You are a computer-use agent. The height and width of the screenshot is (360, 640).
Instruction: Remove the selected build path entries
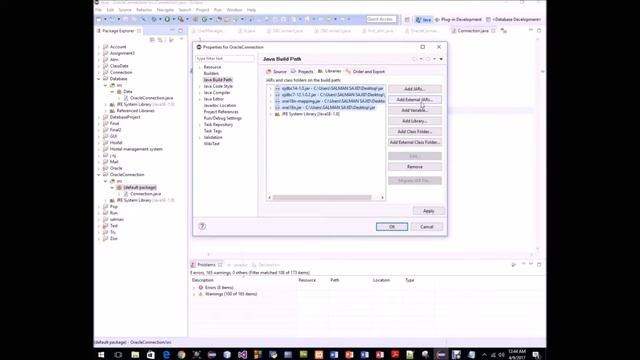415,167
